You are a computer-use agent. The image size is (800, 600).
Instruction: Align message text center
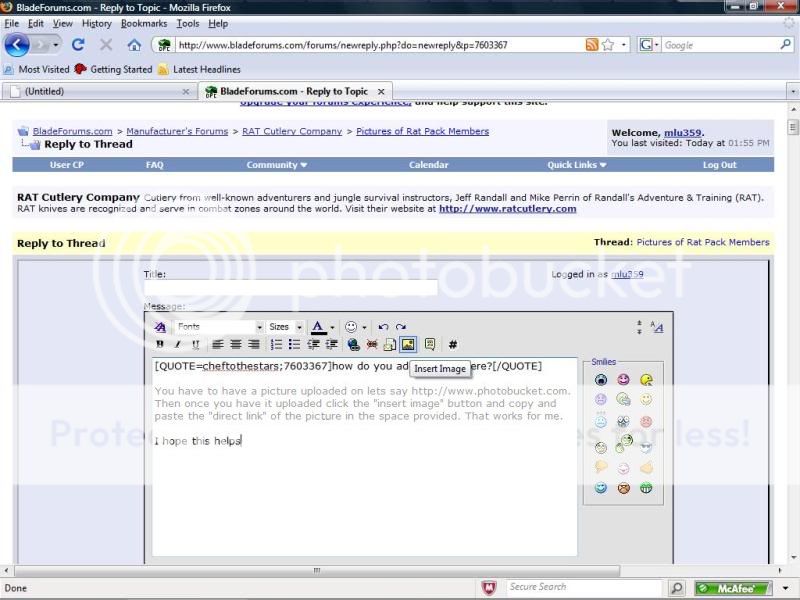(236, 344)
